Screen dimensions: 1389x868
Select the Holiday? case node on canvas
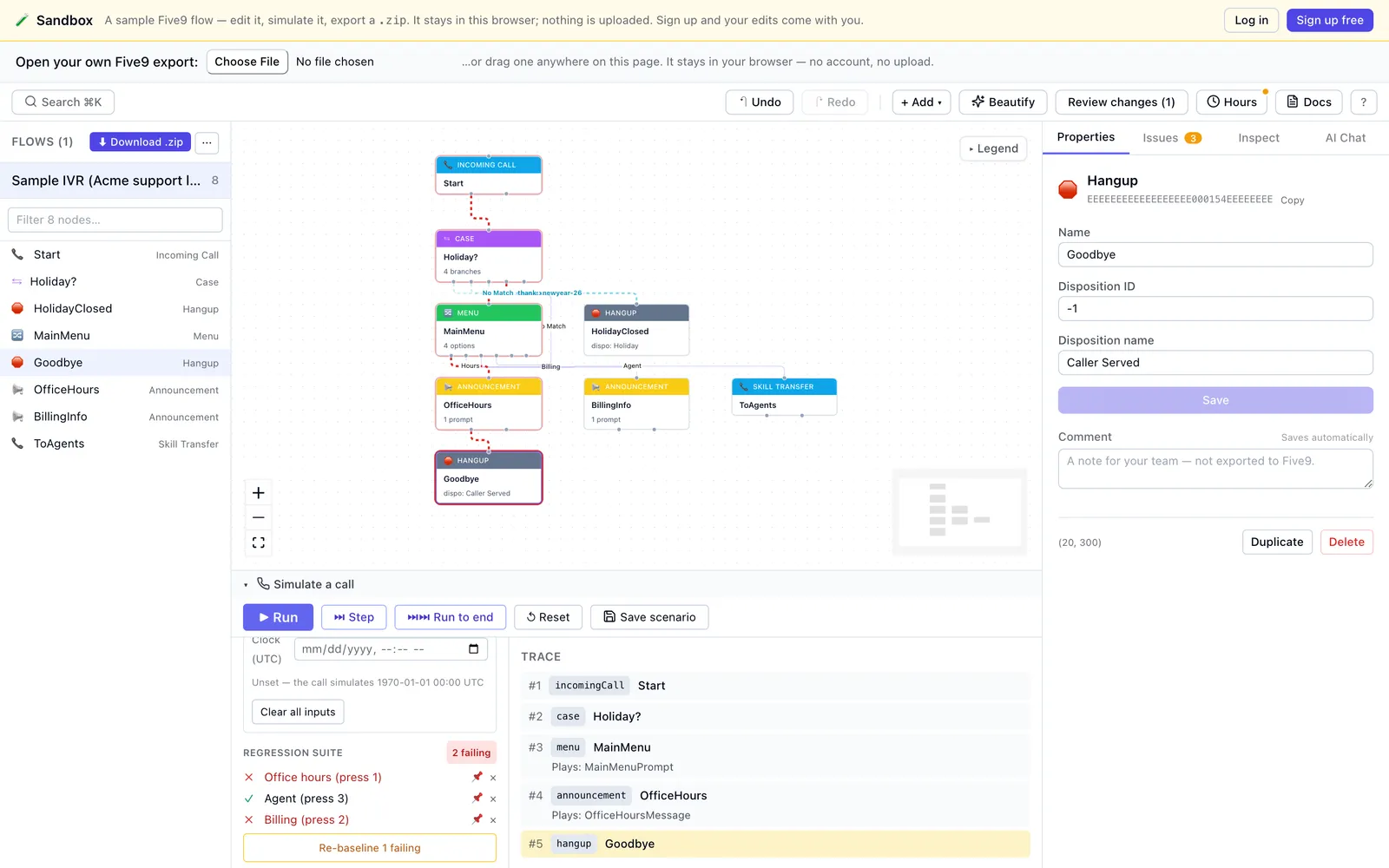coord(489,256)
